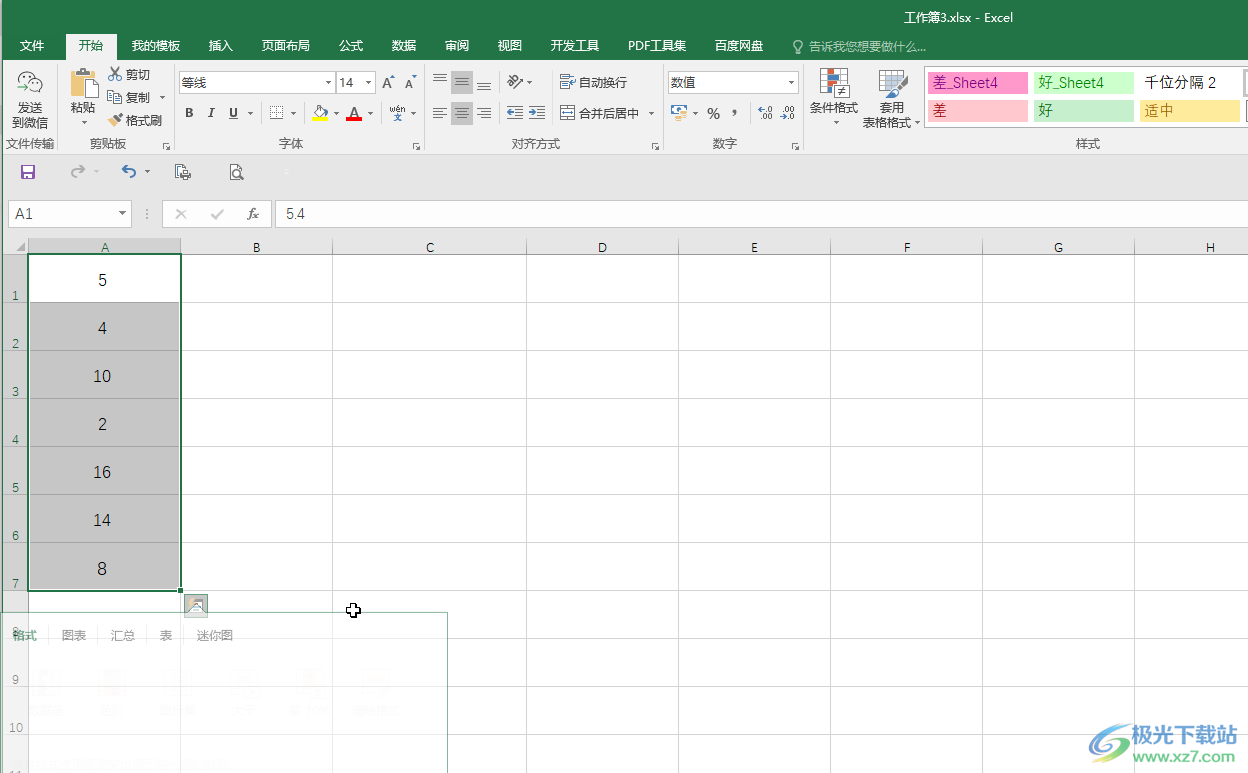This screenshot has width=1248, height=773.
Task: Click the Send to WeChat icon
Action: tap(30, 83)
